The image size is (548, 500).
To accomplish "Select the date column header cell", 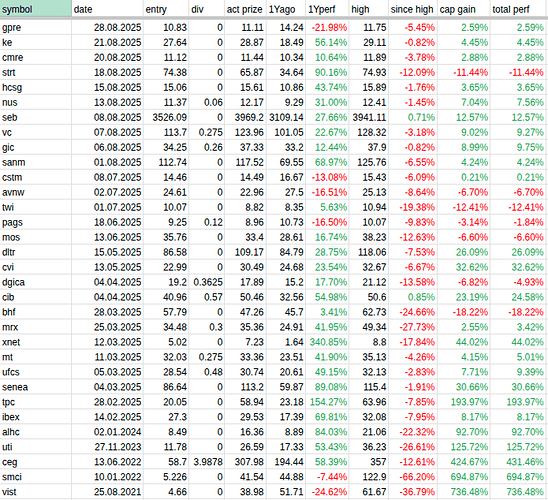I will tap(107, 9).
